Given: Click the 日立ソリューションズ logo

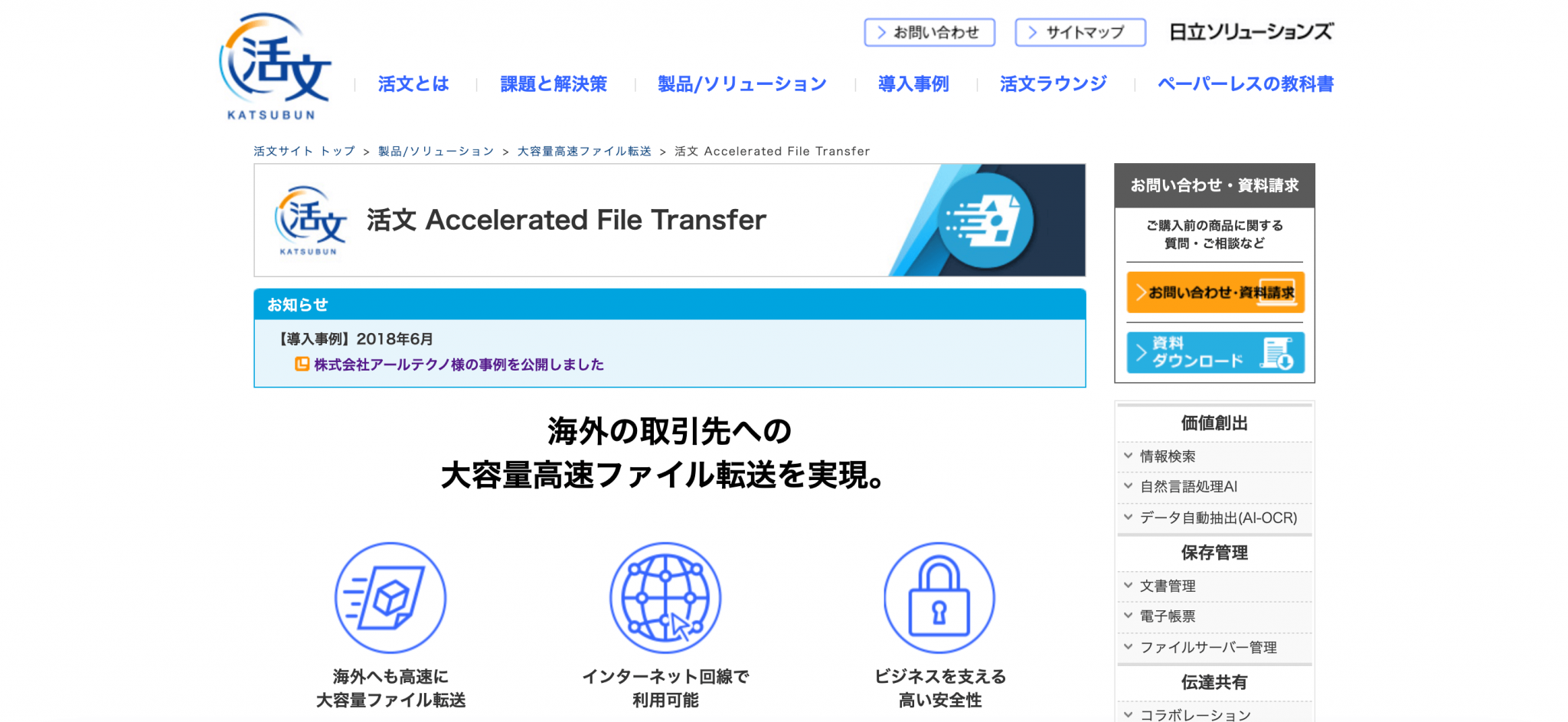Looking at the screenshot, I should [1251, 31].
